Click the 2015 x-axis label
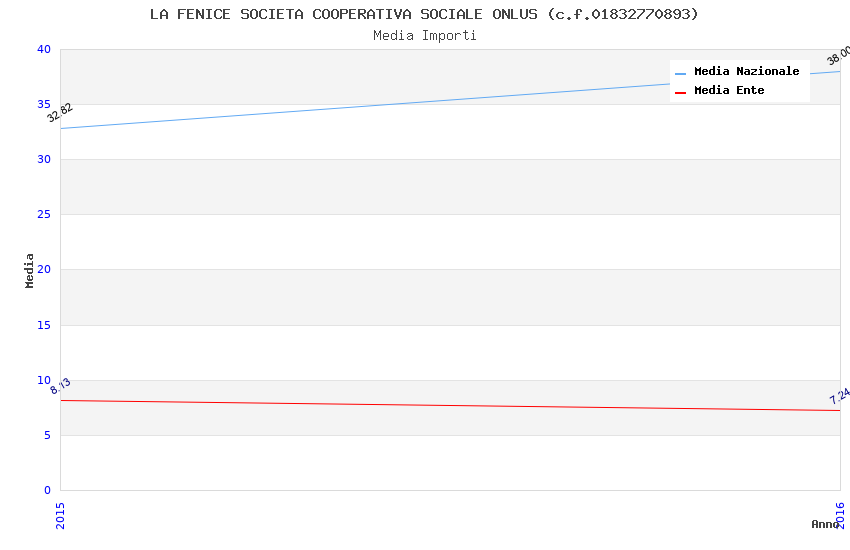The width and height of the screenshot is (850, 550). click(60, 516)
